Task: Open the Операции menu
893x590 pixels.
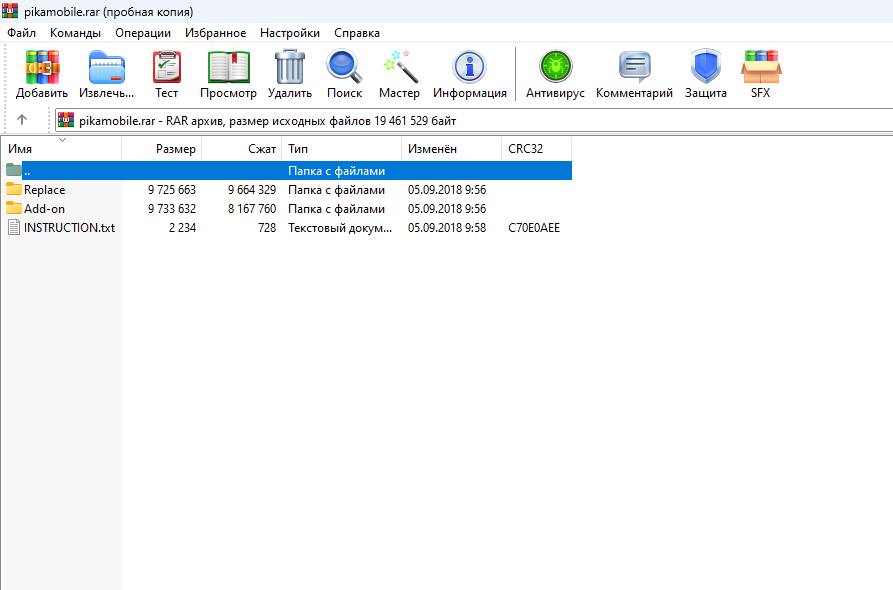Action: tap(143, 33)
